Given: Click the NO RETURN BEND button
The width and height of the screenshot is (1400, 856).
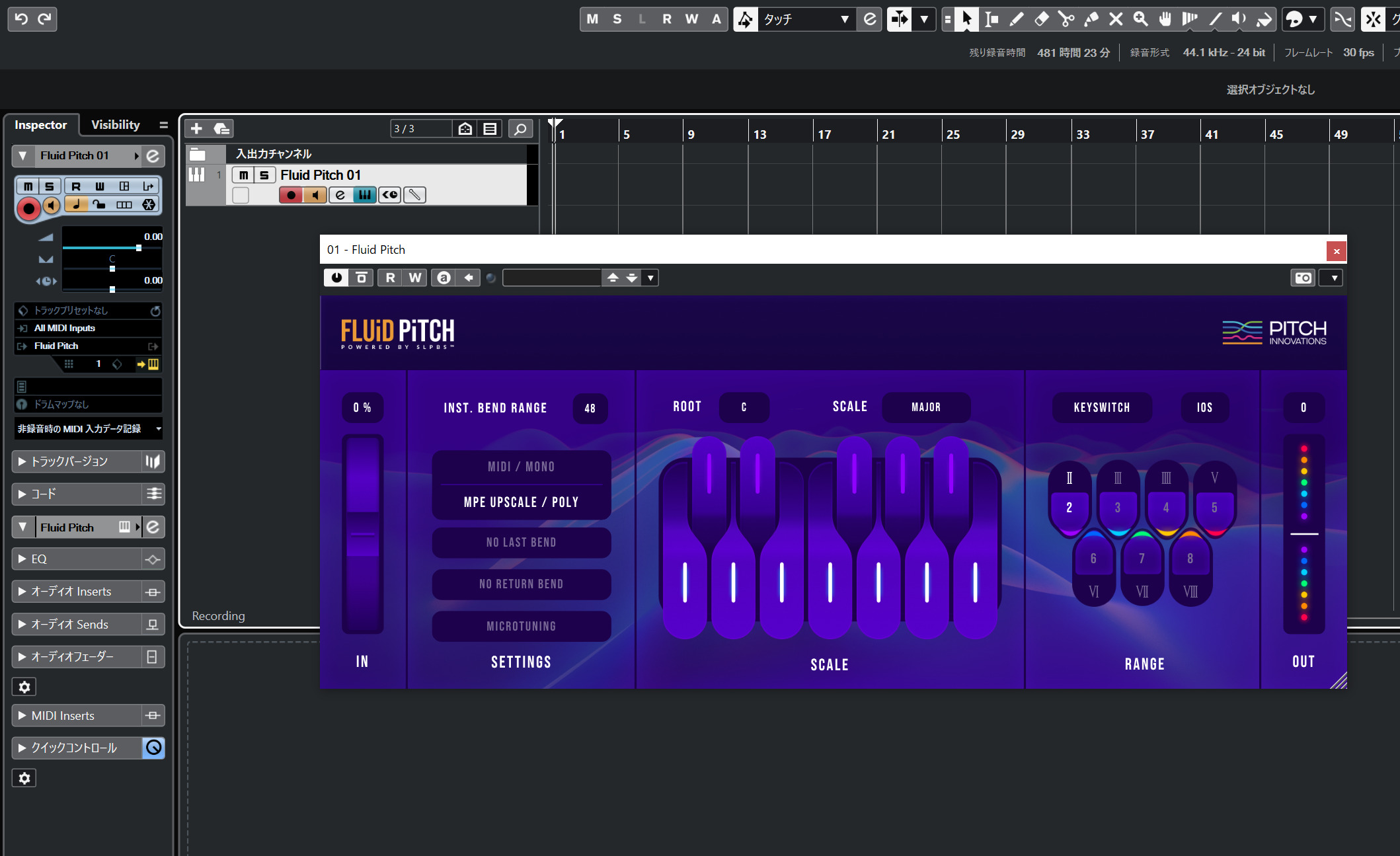Looking at the screenshot, I should (522, 584).
